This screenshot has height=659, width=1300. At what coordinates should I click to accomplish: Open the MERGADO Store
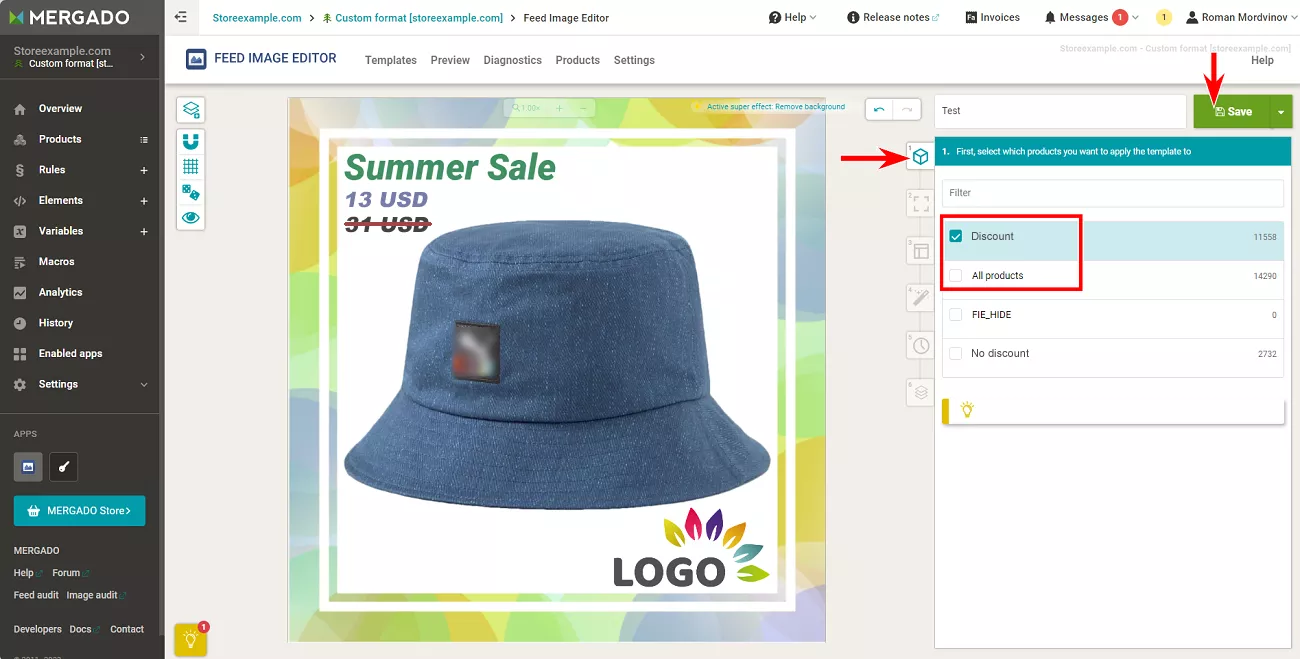[x=79, y=511]
